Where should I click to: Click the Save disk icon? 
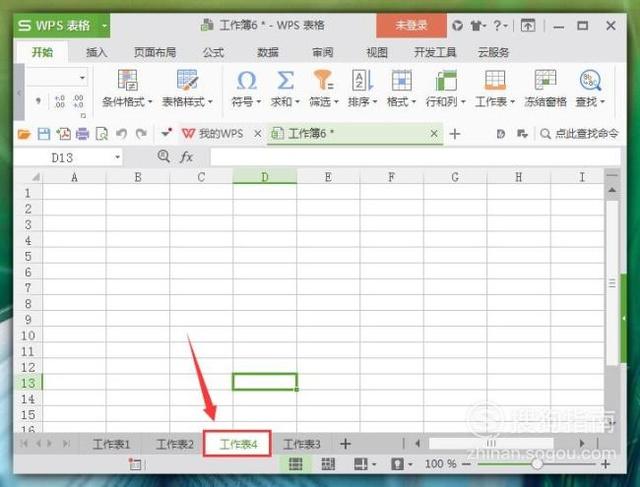click(x=44, y=134)
